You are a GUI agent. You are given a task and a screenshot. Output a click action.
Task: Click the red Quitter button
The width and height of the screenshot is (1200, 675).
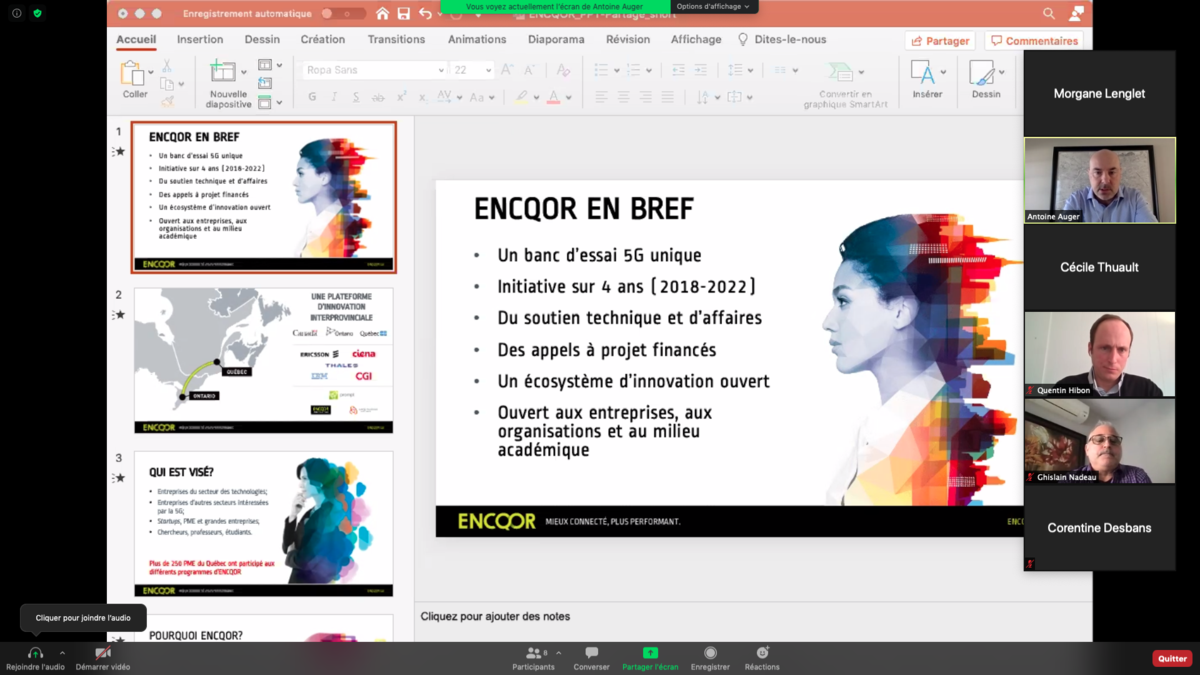[1172, 658]
